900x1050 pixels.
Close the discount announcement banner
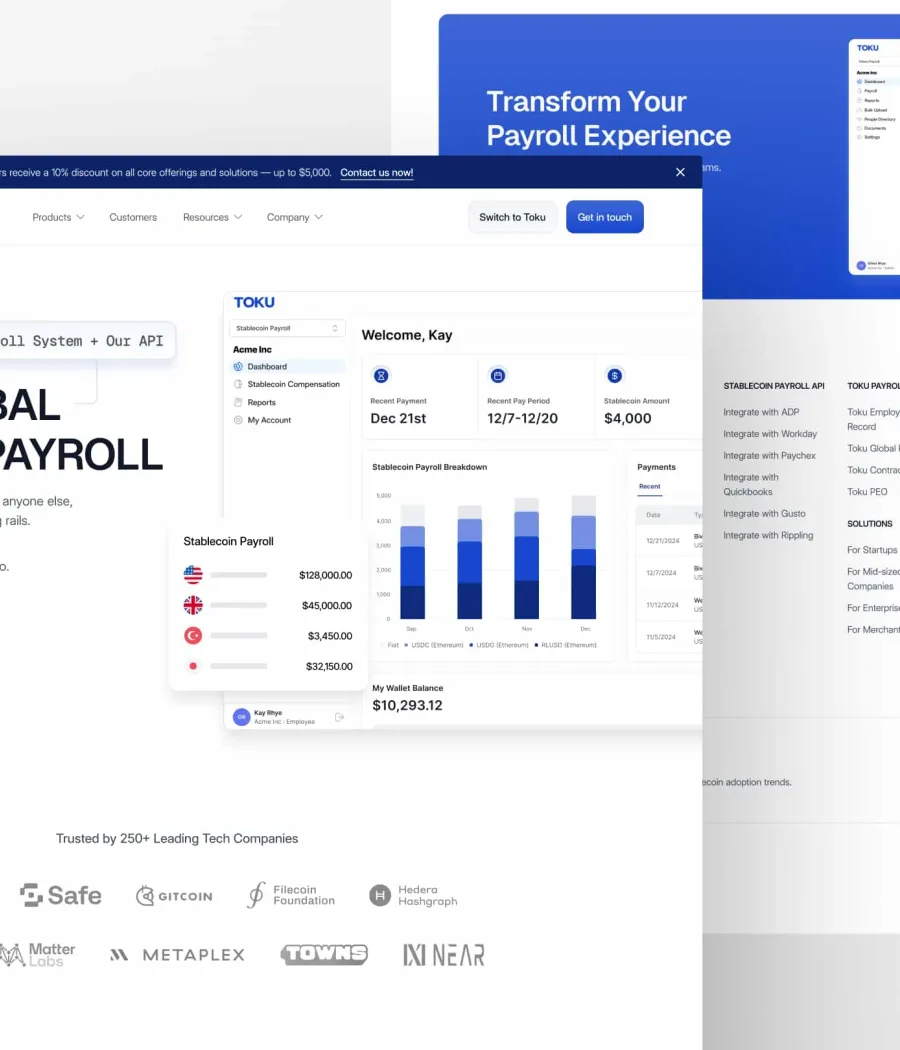click(x=680, y=172)
